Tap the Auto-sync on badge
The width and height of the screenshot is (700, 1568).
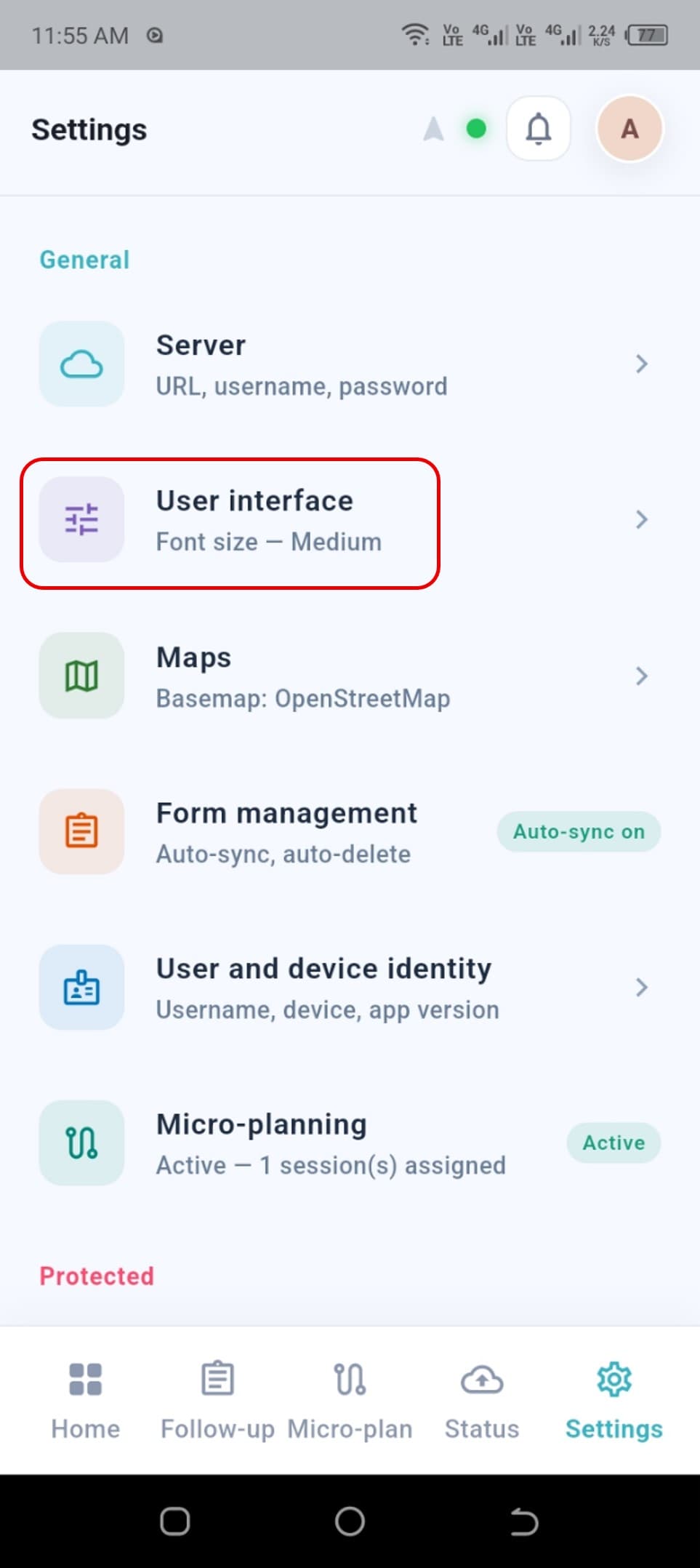coord(579,831)
